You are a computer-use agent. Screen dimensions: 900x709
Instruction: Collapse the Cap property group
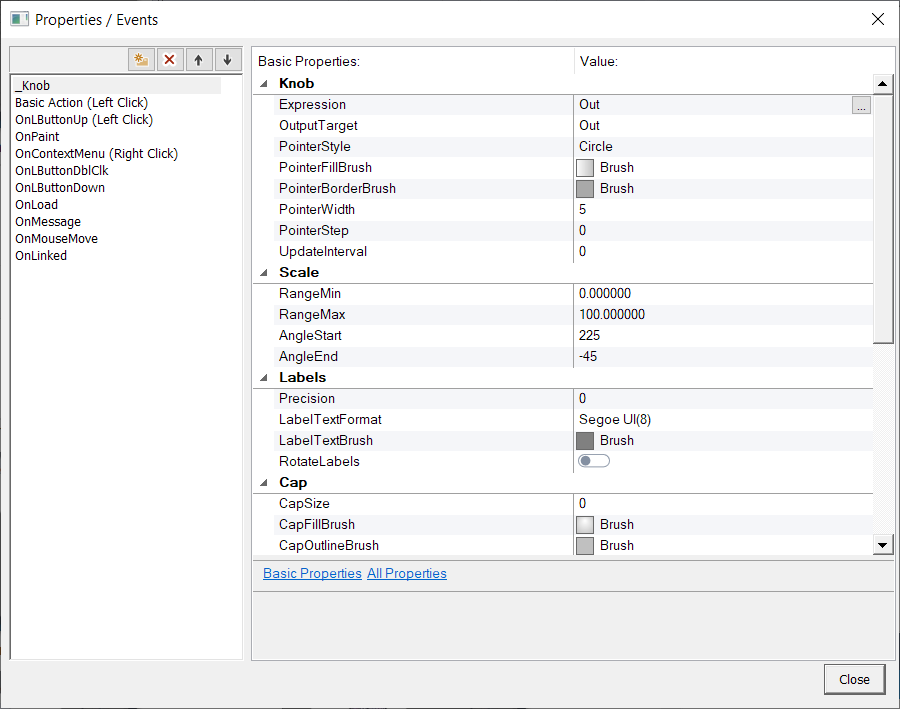point(264,483)
